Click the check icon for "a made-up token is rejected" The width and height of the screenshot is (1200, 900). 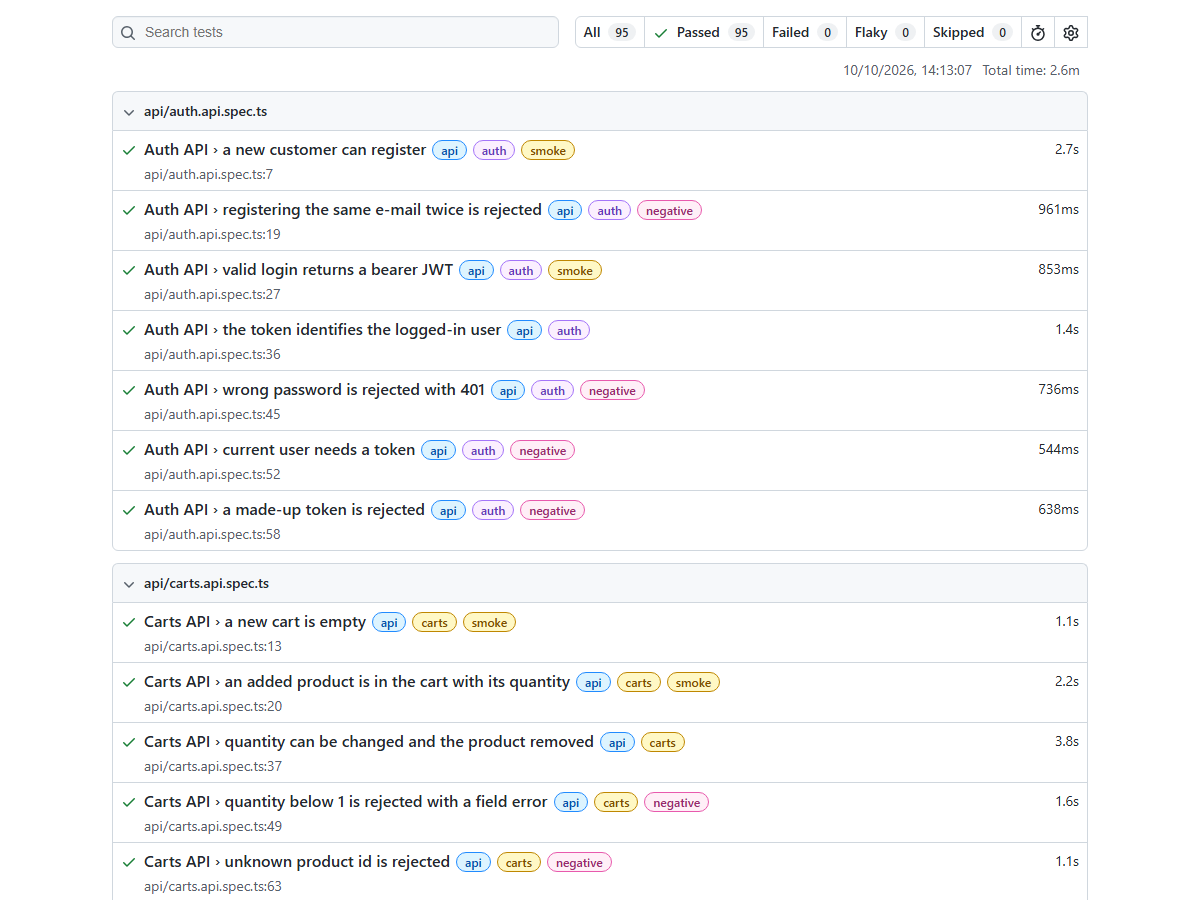[x=129, y=510]
